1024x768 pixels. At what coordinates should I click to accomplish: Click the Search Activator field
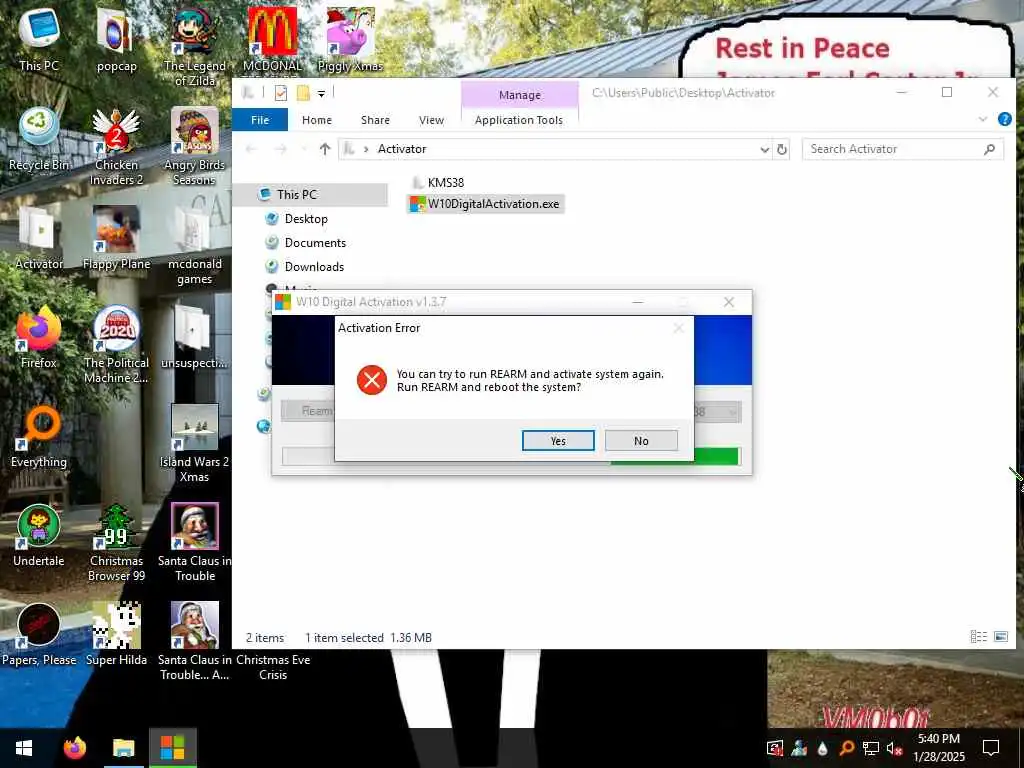click(902, 149)
